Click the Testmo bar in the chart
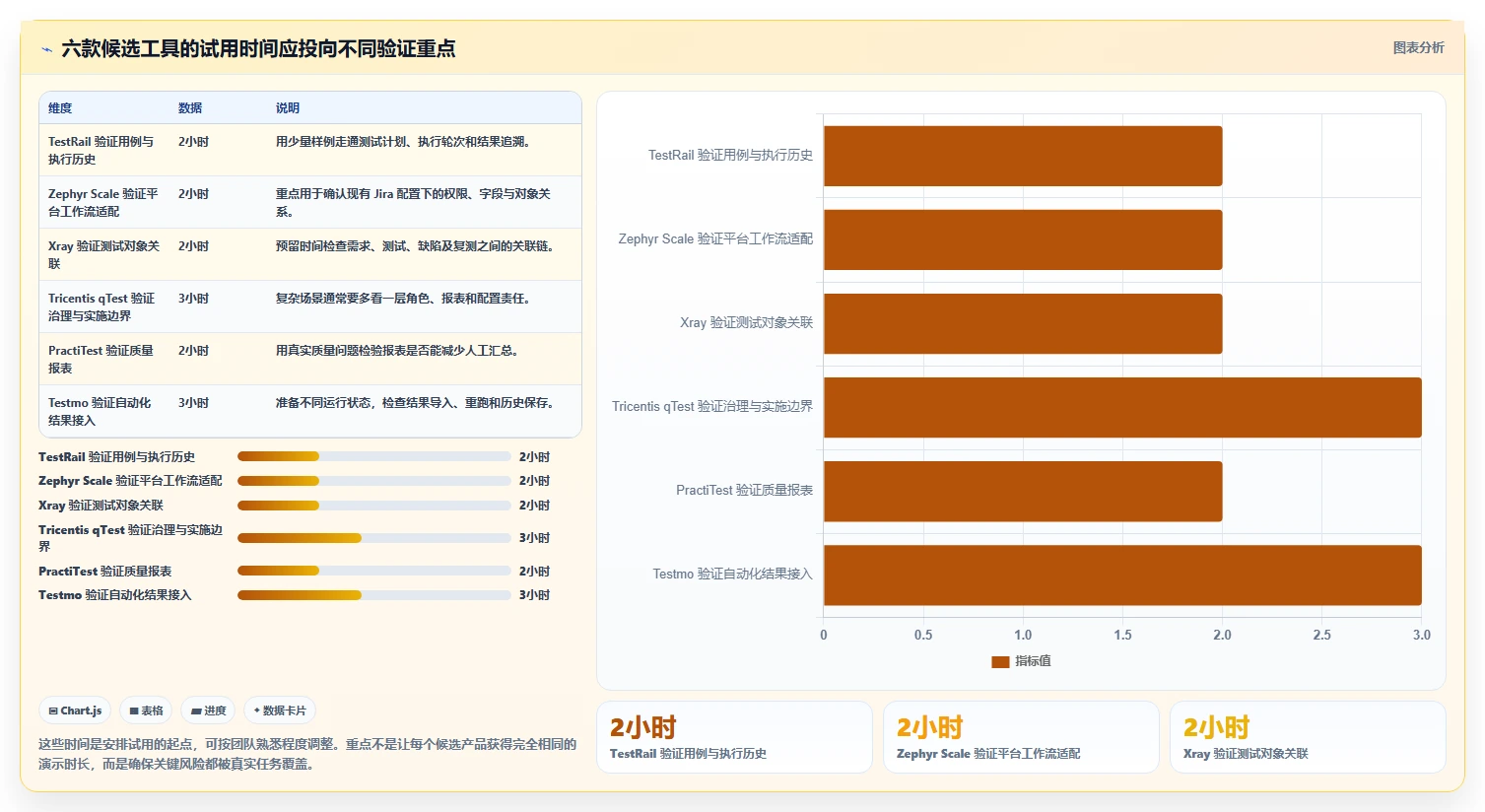The image size is (1485, 812). coord(1122,575)
